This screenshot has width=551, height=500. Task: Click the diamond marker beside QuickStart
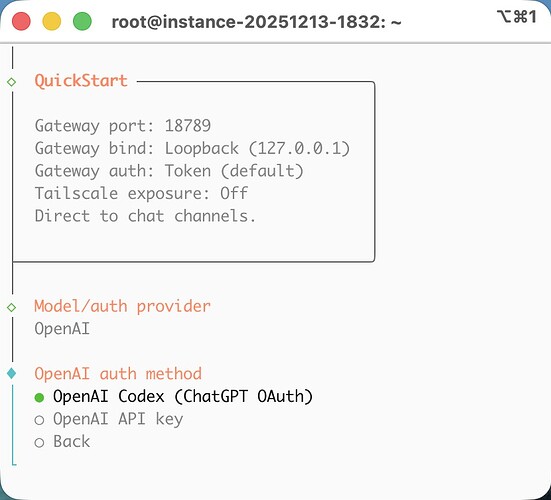12,82
